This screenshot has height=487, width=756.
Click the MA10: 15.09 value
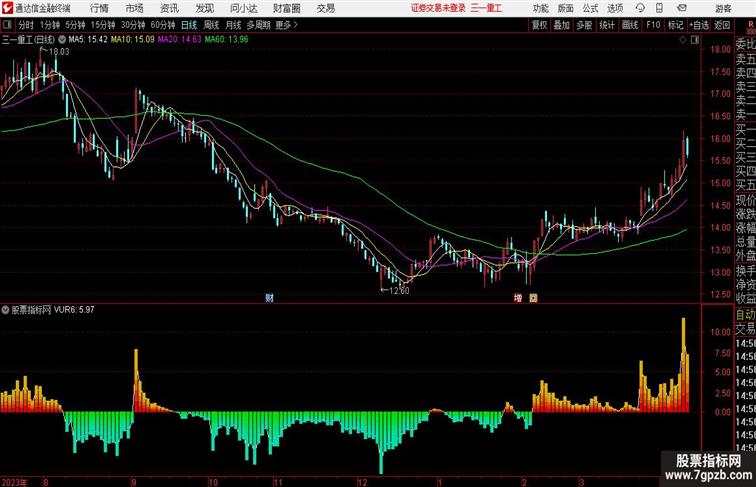(x=133, y=40)
